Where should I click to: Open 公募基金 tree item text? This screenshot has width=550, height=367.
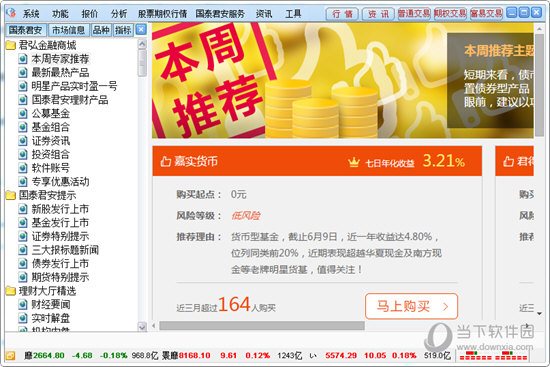[51, 114]
